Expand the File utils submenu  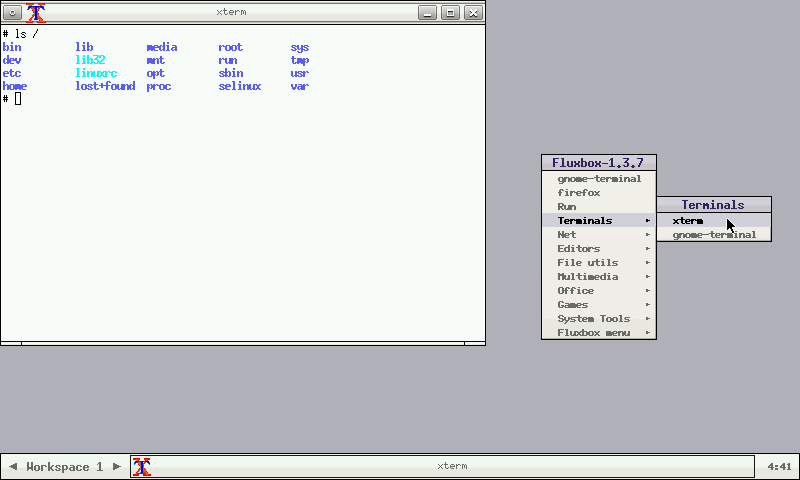pyautogui.click(x=599, y=262)
